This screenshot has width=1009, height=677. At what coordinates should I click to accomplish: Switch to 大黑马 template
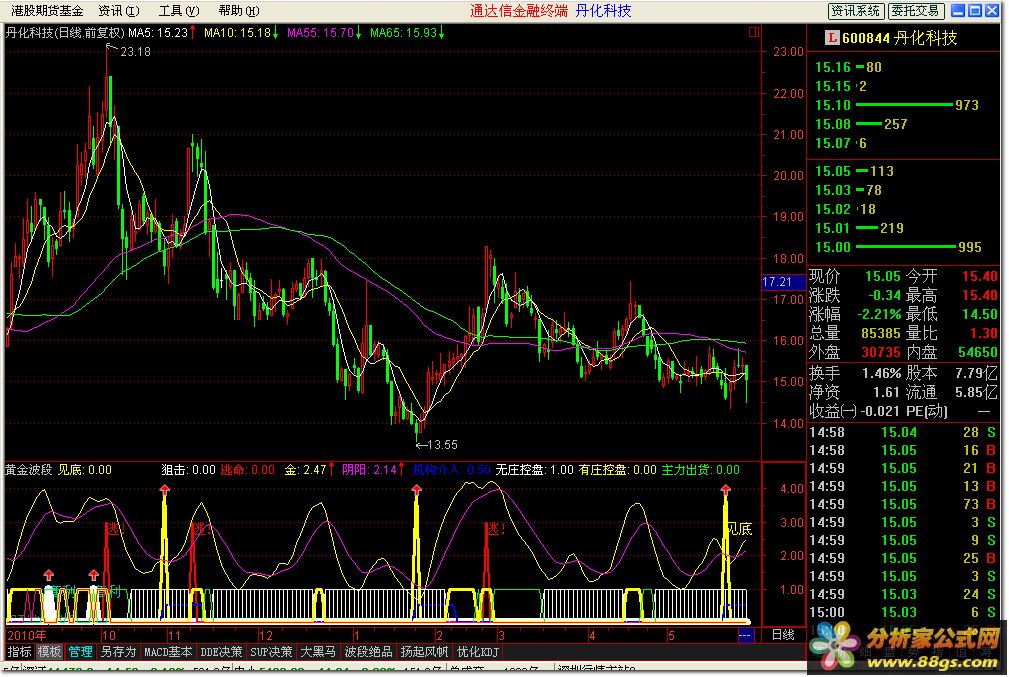(318, 652)
